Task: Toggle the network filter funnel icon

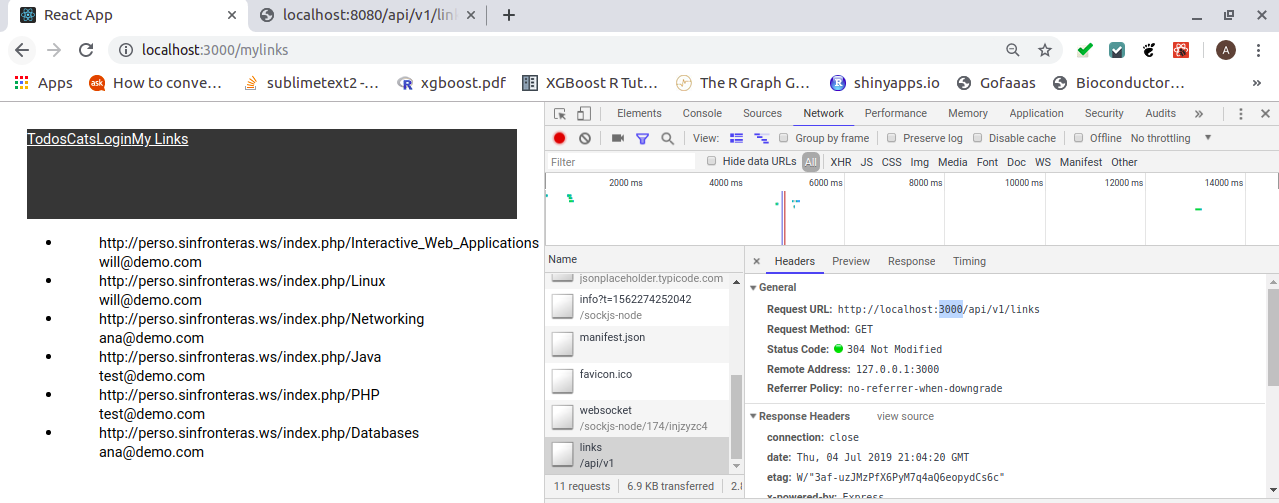Action: click(642, 138)
